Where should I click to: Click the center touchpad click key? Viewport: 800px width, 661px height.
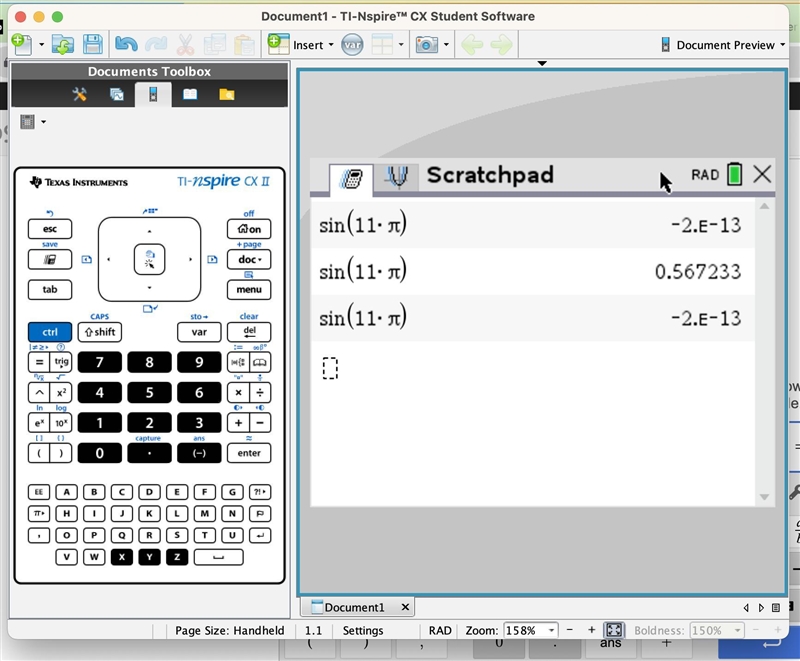(149, 259)
